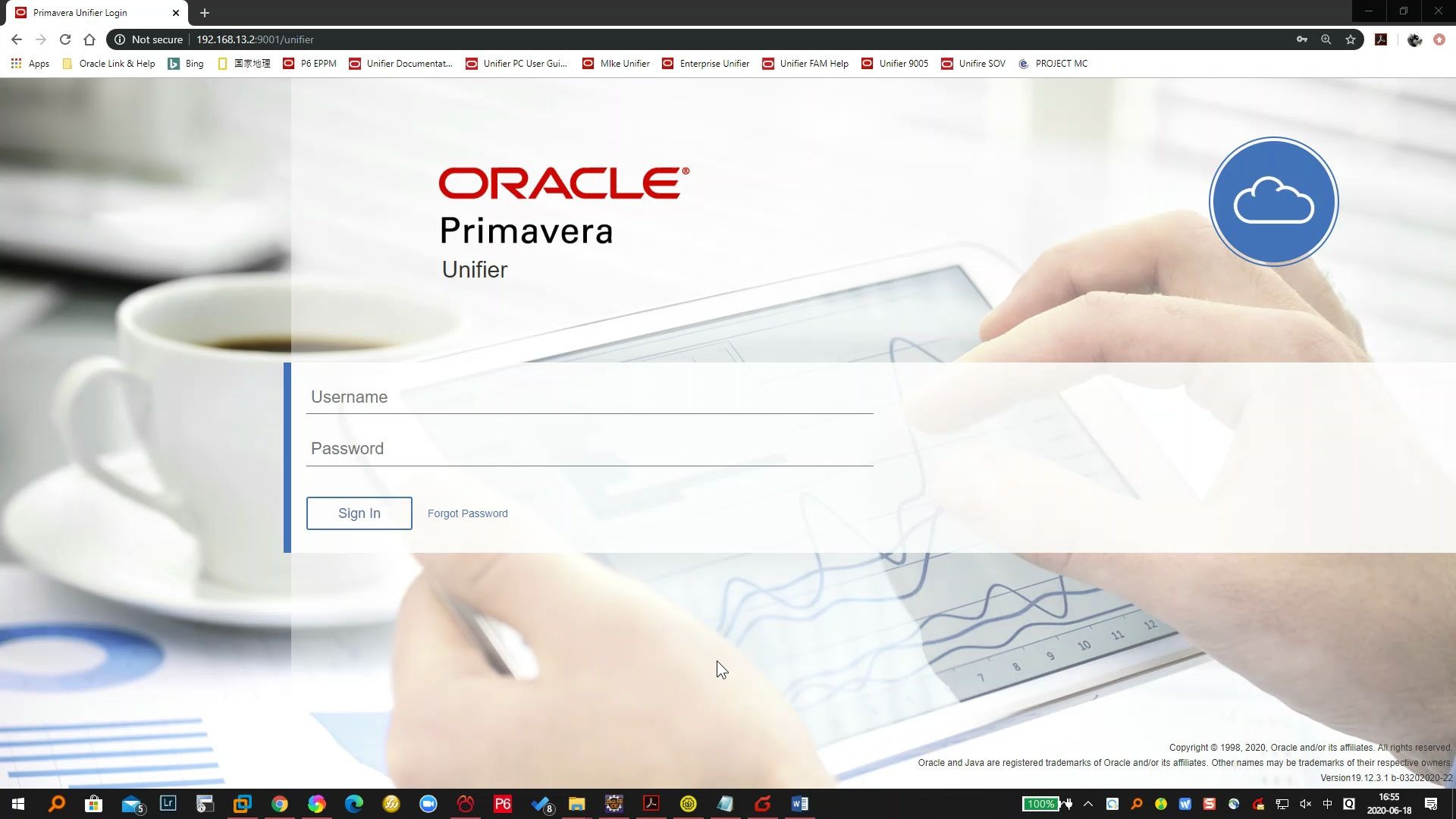Open File Explorer on the taskbar
Viewport: 1456px width, 819px height.
[577, 804]
